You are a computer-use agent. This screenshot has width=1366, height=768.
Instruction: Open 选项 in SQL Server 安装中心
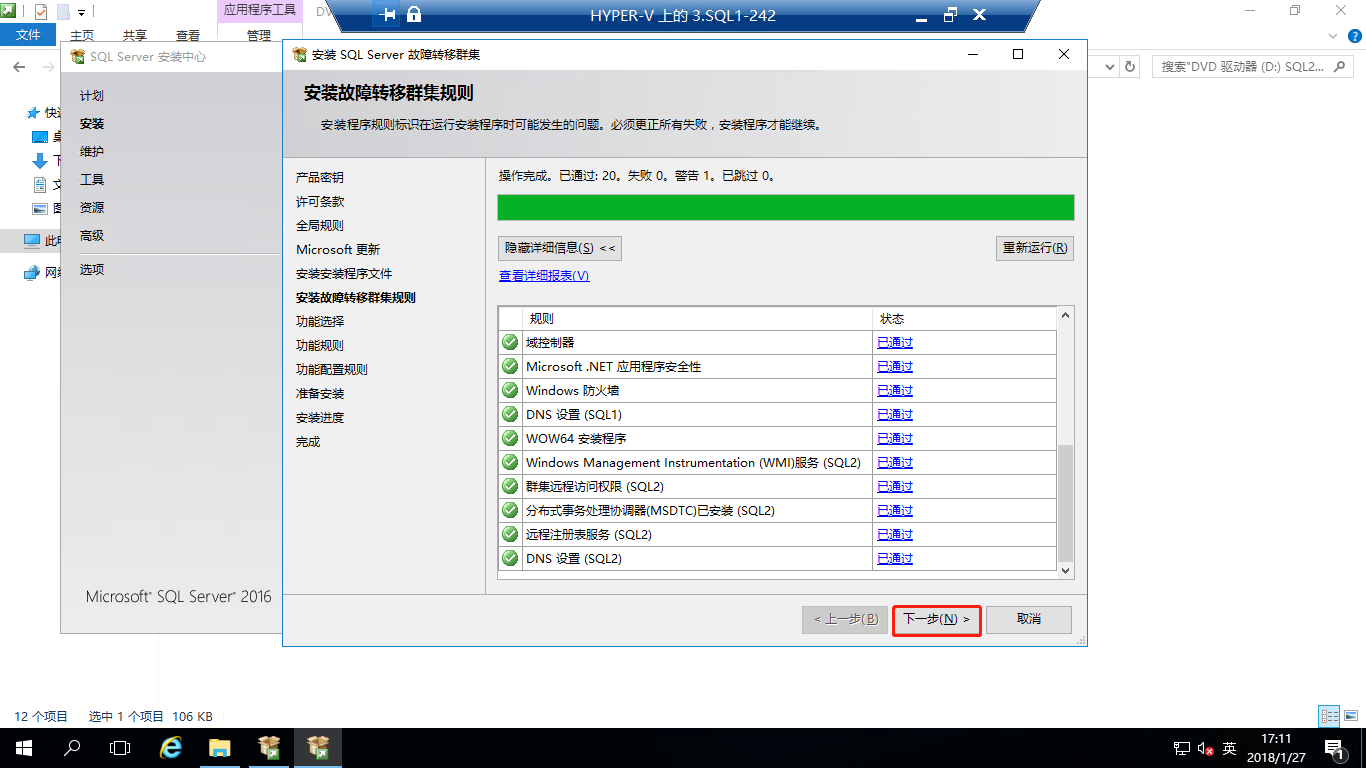92,270
